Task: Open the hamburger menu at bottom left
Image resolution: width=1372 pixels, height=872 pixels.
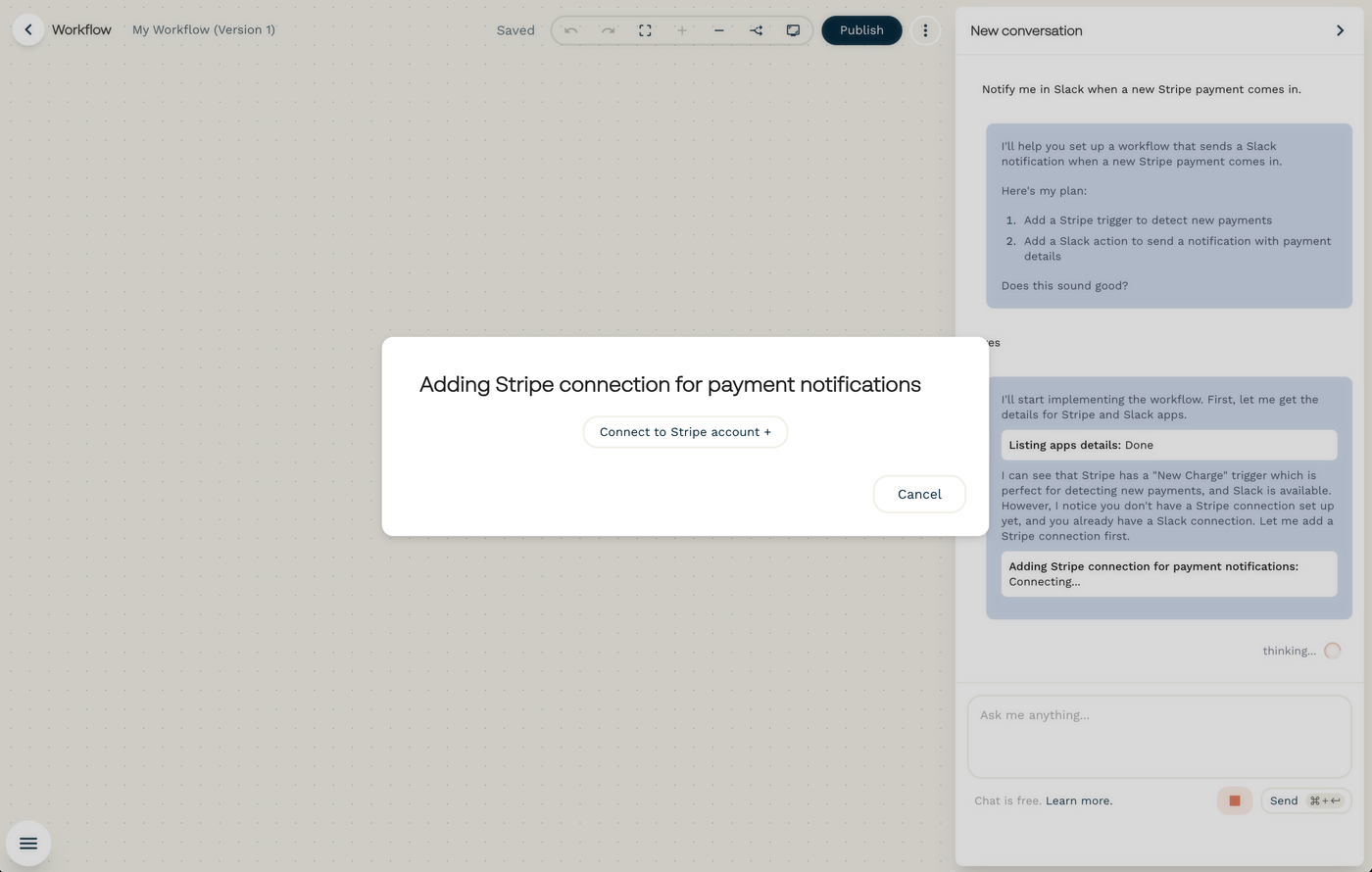Action: point(28,844)
